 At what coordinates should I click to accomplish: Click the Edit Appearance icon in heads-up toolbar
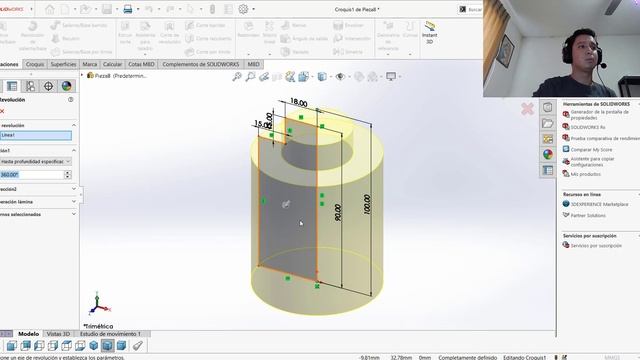[359, 76]
